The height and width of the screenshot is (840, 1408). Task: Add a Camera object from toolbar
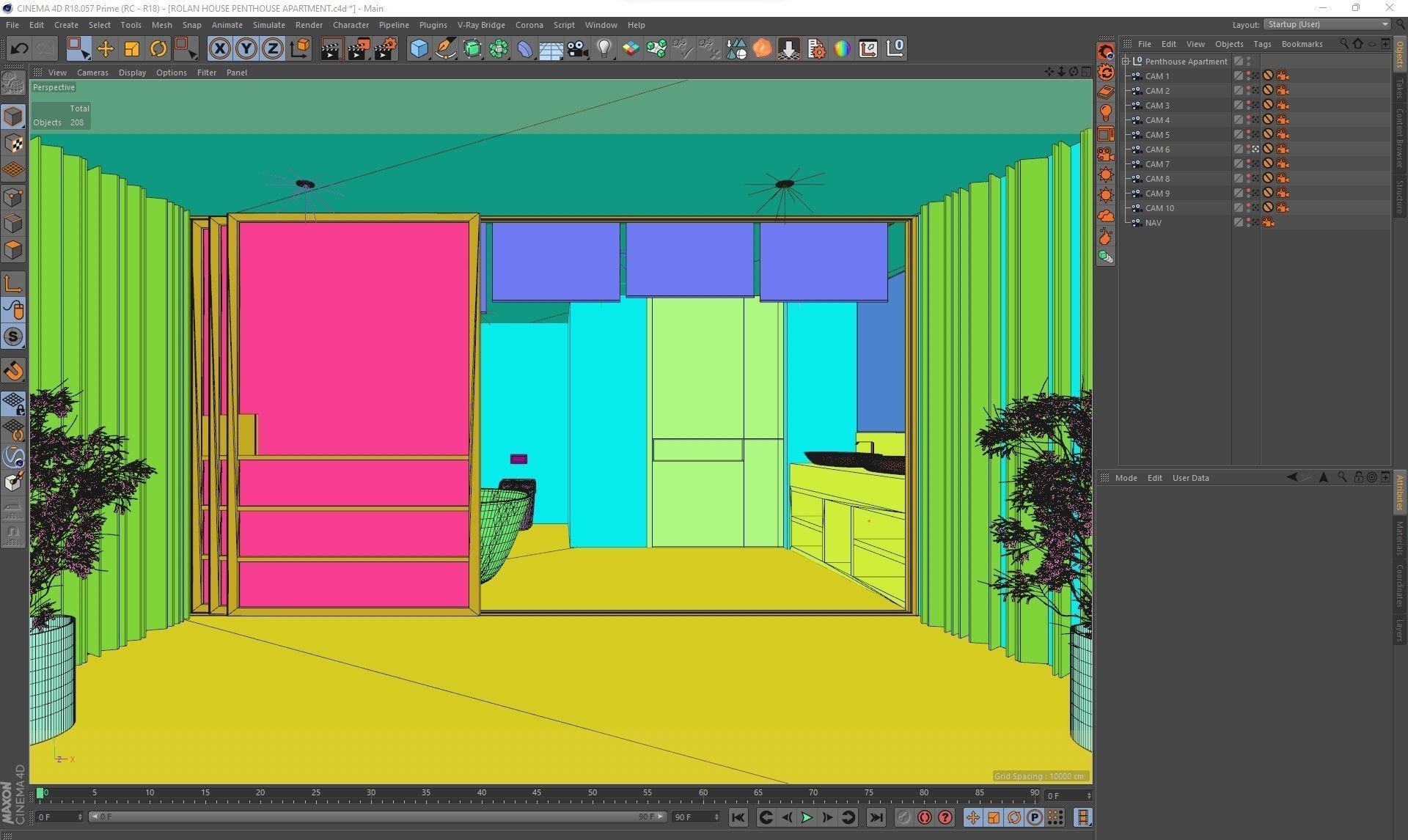pyautogui.click(x=578, y=49)
